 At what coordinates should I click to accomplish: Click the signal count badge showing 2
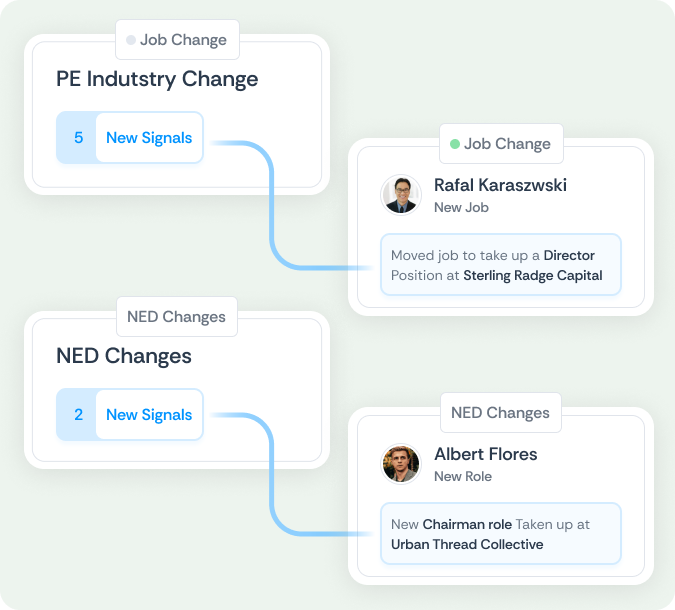pyautogui.click(x=78, y=415)
